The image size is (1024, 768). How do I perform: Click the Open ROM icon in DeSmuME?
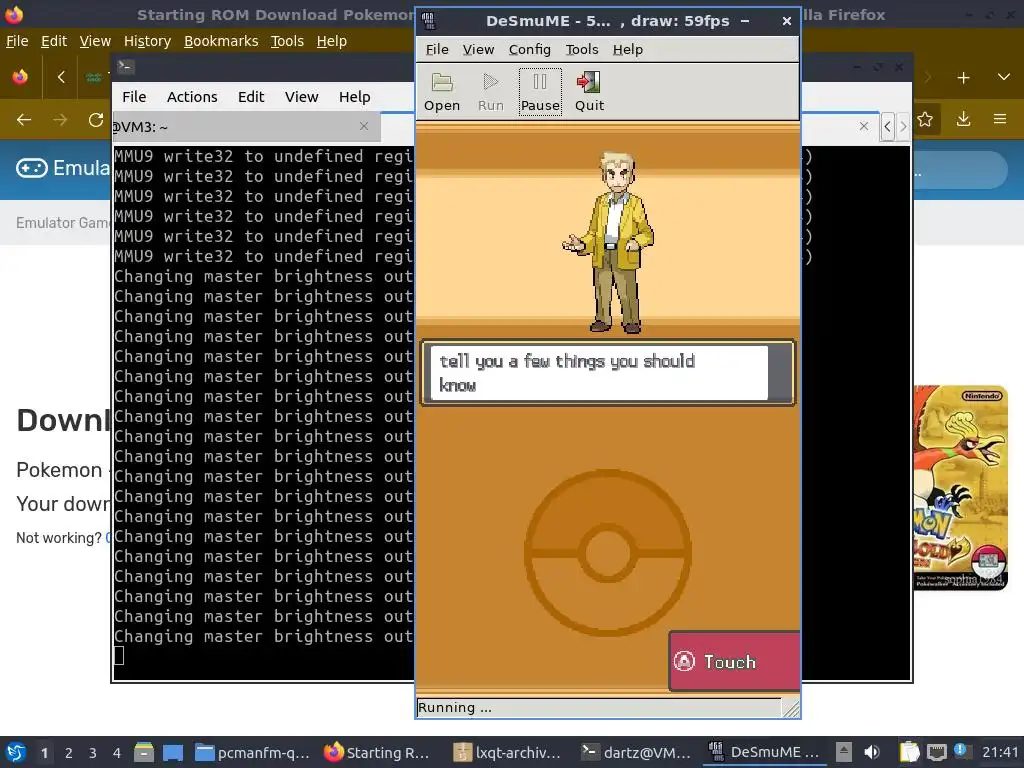442,92
